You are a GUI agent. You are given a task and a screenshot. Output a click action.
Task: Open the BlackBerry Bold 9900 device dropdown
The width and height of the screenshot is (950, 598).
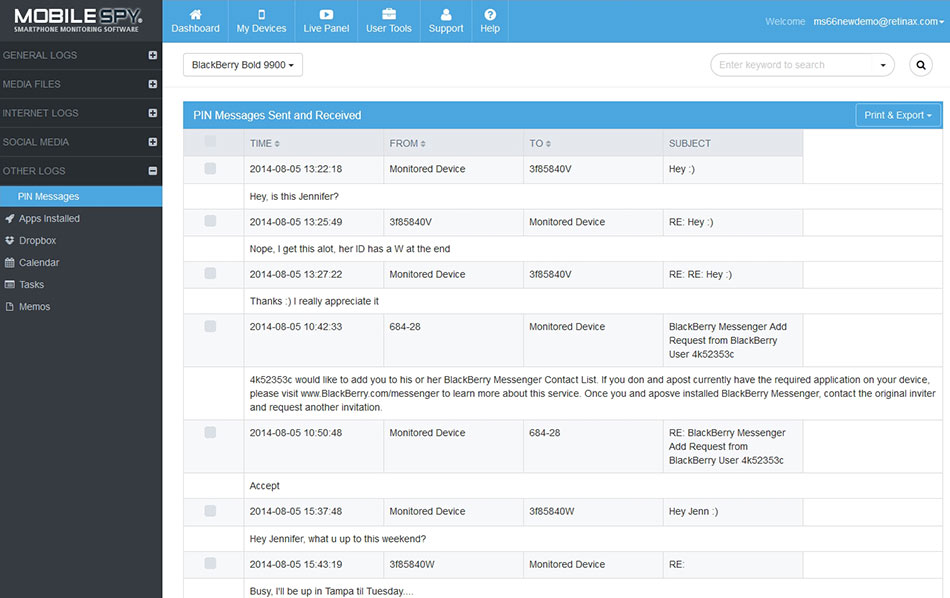[243, 65]
